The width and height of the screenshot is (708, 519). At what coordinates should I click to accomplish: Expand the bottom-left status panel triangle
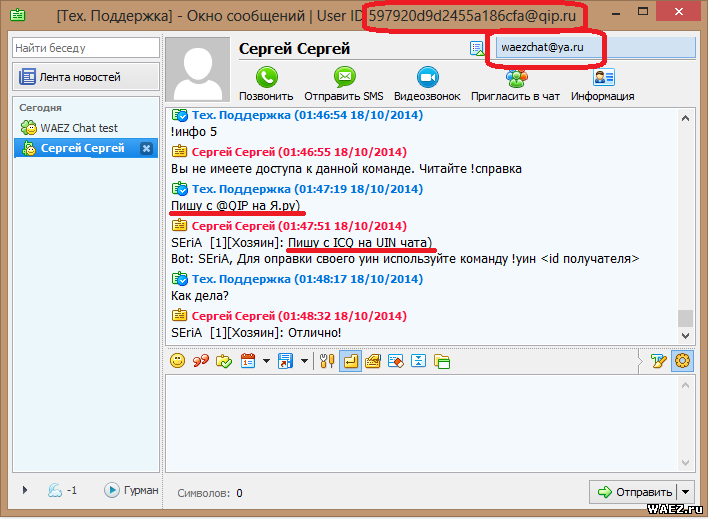[x=25, y=490]
